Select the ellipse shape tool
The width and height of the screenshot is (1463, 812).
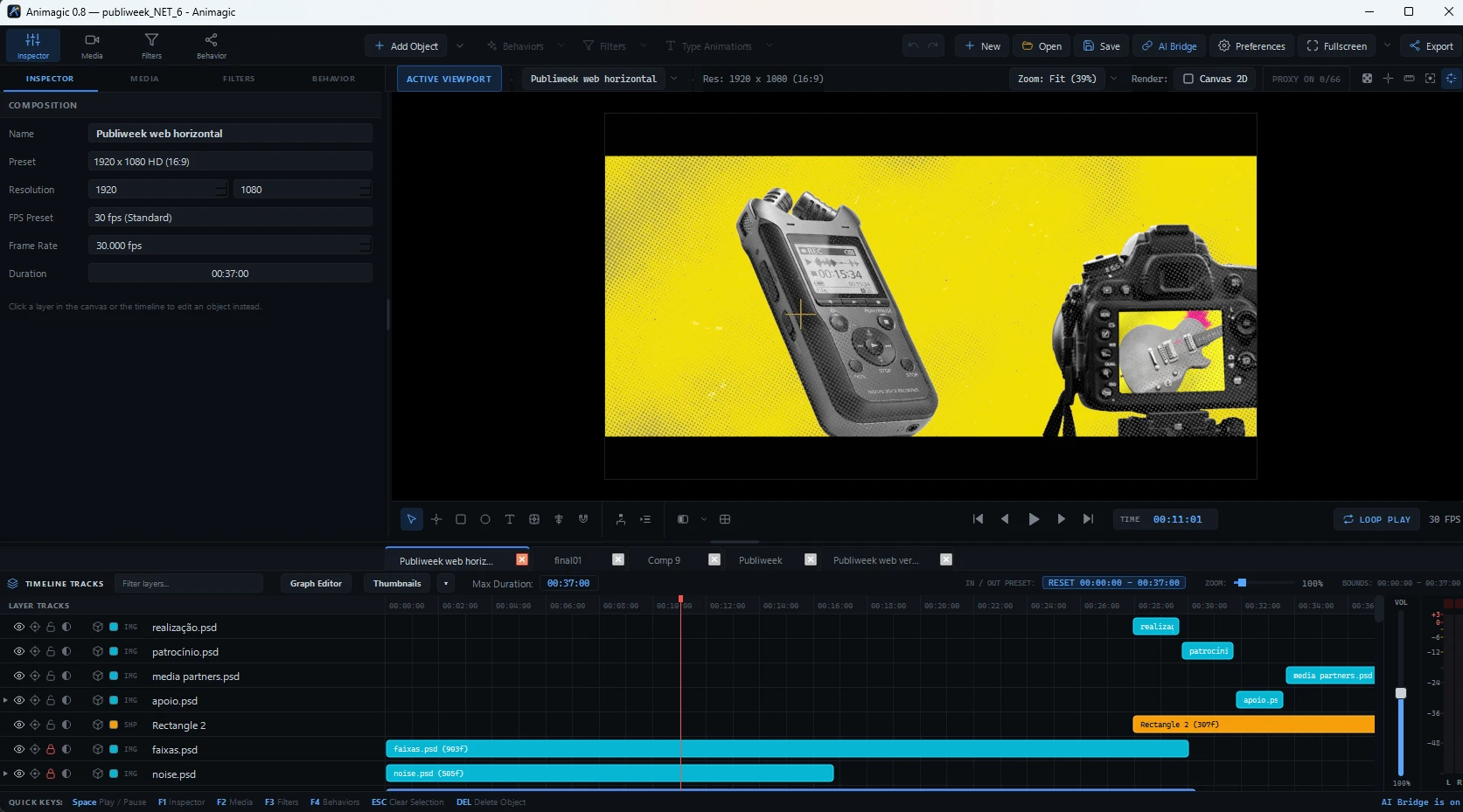(x=485, y=519)
